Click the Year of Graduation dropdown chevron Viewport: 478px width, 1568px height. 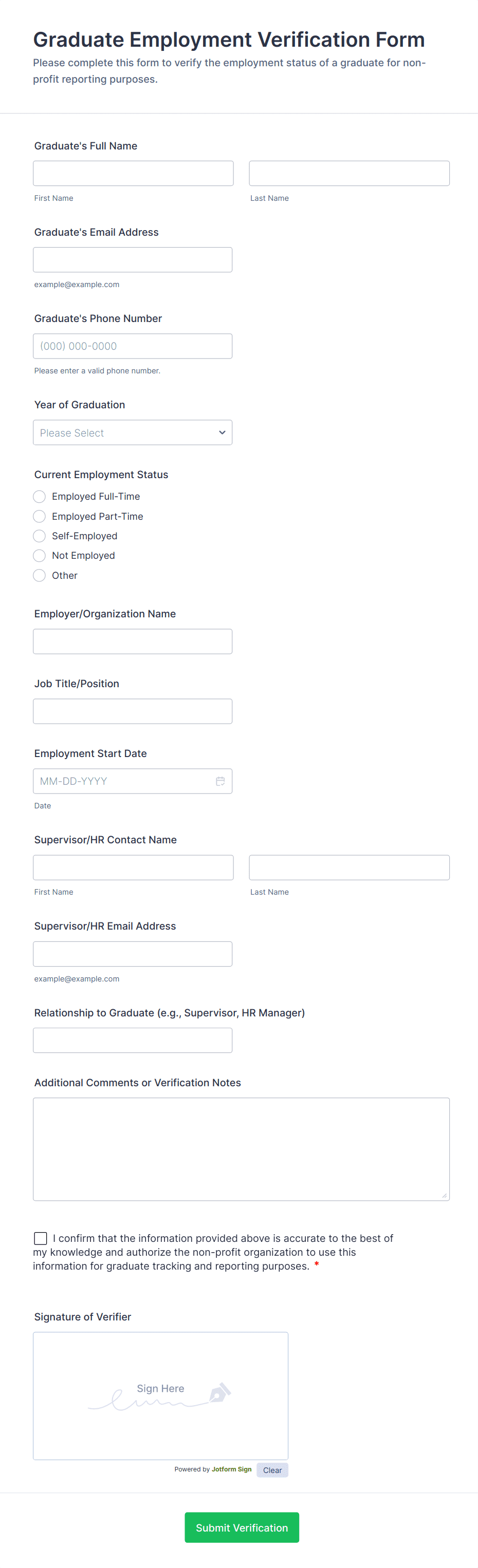click(x=222, y=433)
